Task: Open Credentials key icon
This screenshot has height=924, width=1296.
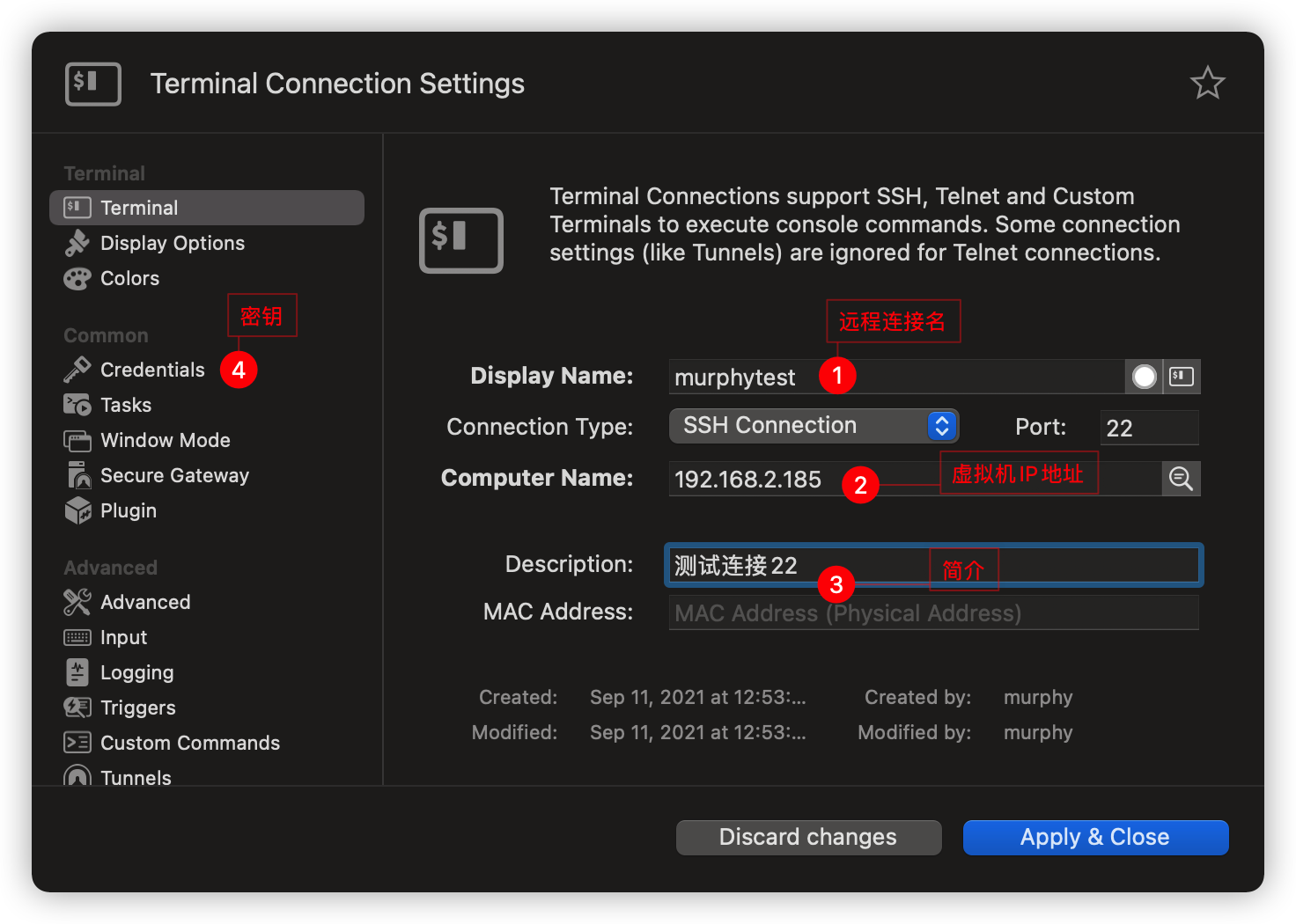Action: coord(77,370)
